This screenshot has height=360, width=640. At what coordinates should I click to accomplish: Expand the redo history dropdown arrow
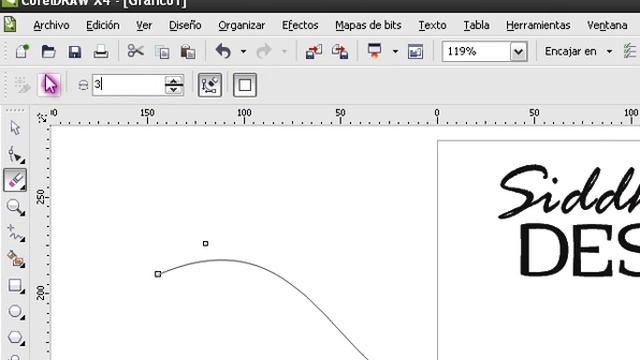pos(284,52)
